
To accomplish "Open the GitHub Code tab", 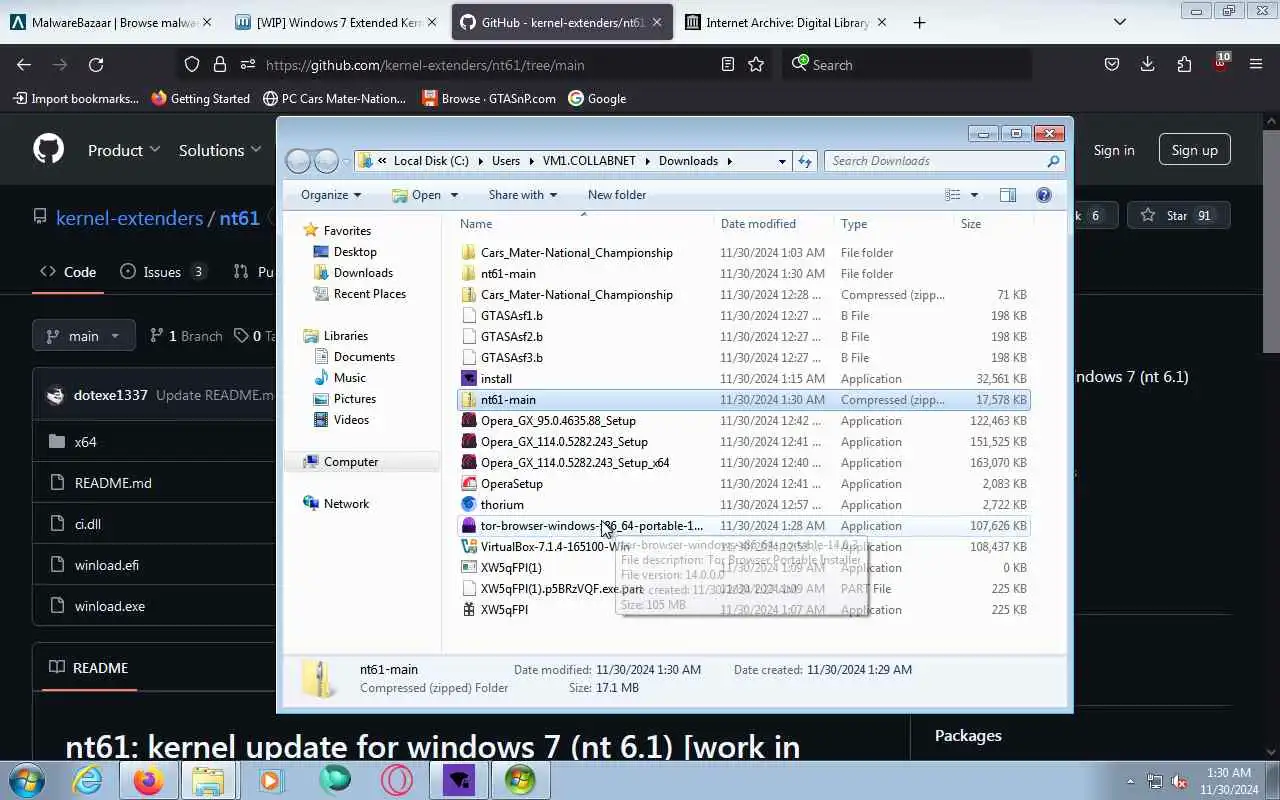I will coord(68,271).
